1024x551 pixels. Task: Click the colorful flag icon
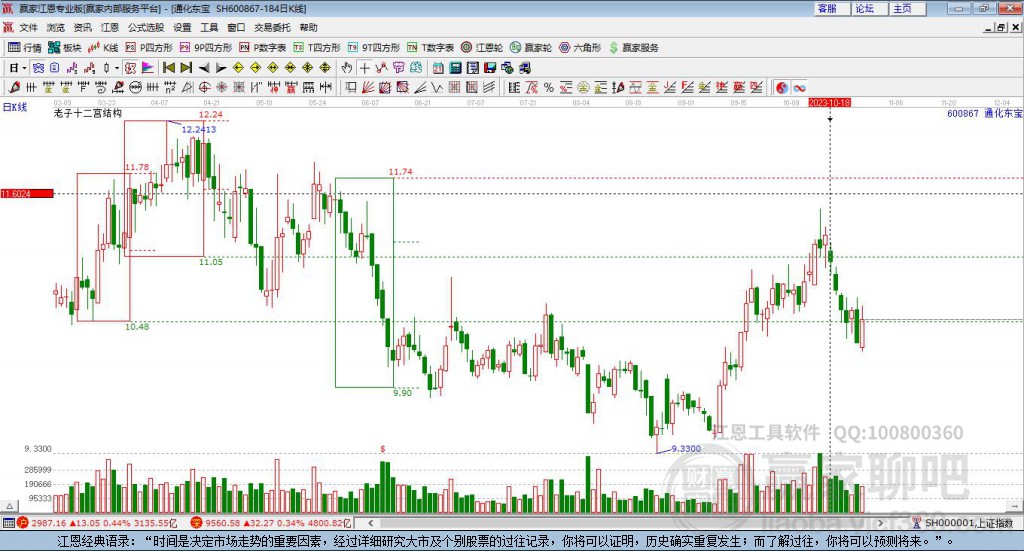pos(149,67)
